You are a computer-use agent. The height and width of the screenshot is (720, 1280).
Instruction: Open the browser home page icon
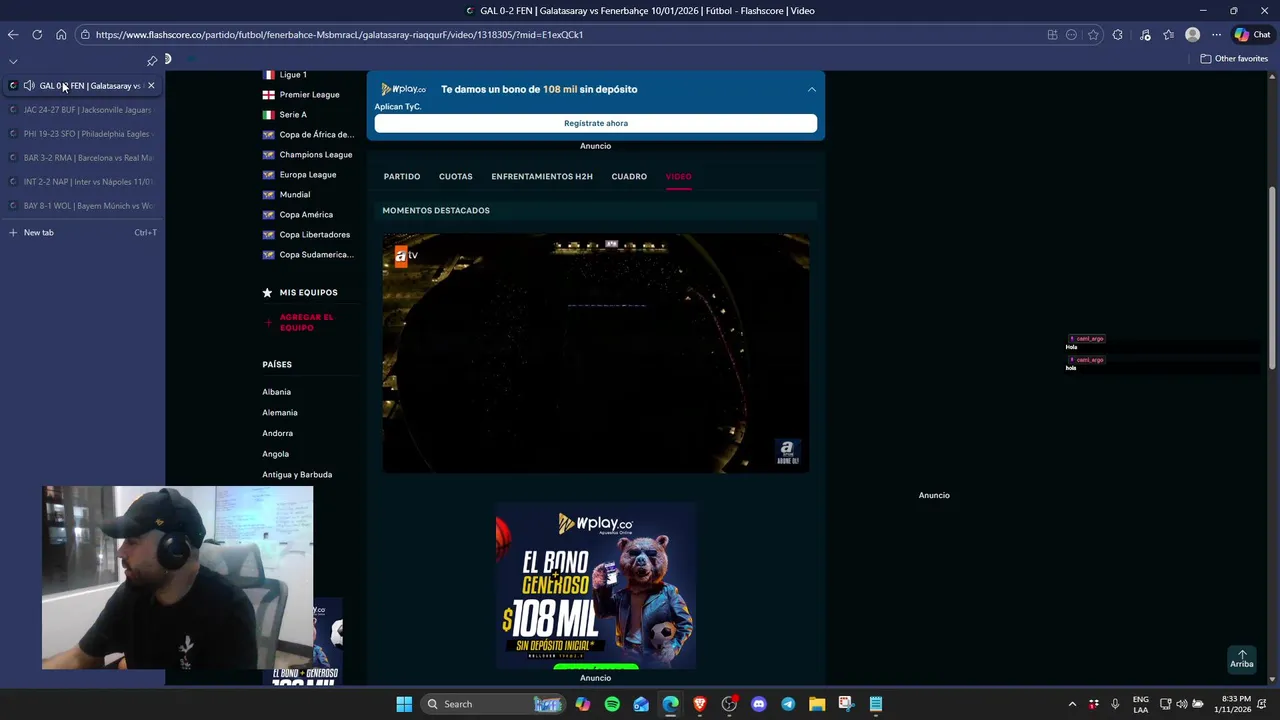(61, 34)
